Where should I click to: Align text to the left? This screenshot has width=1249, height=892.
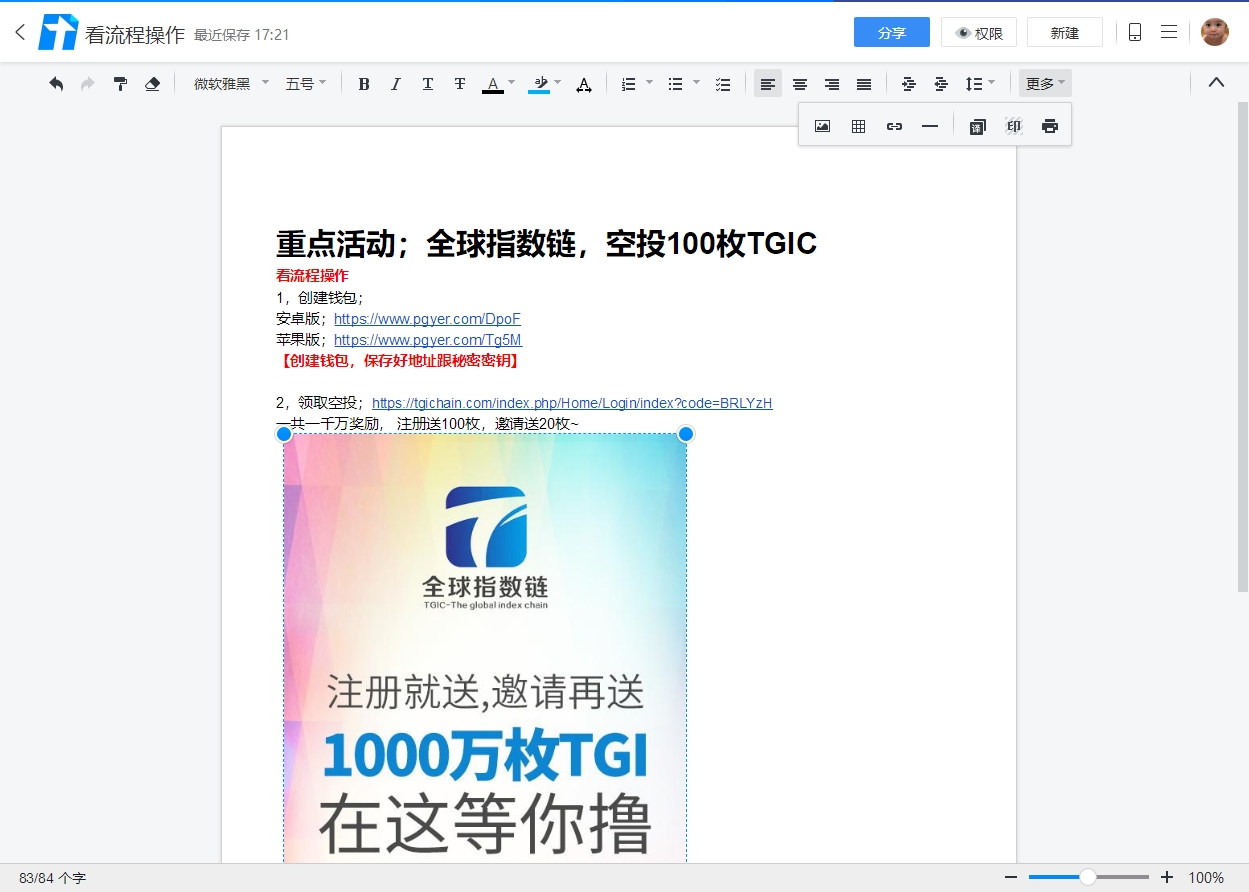tap(768, 84)
